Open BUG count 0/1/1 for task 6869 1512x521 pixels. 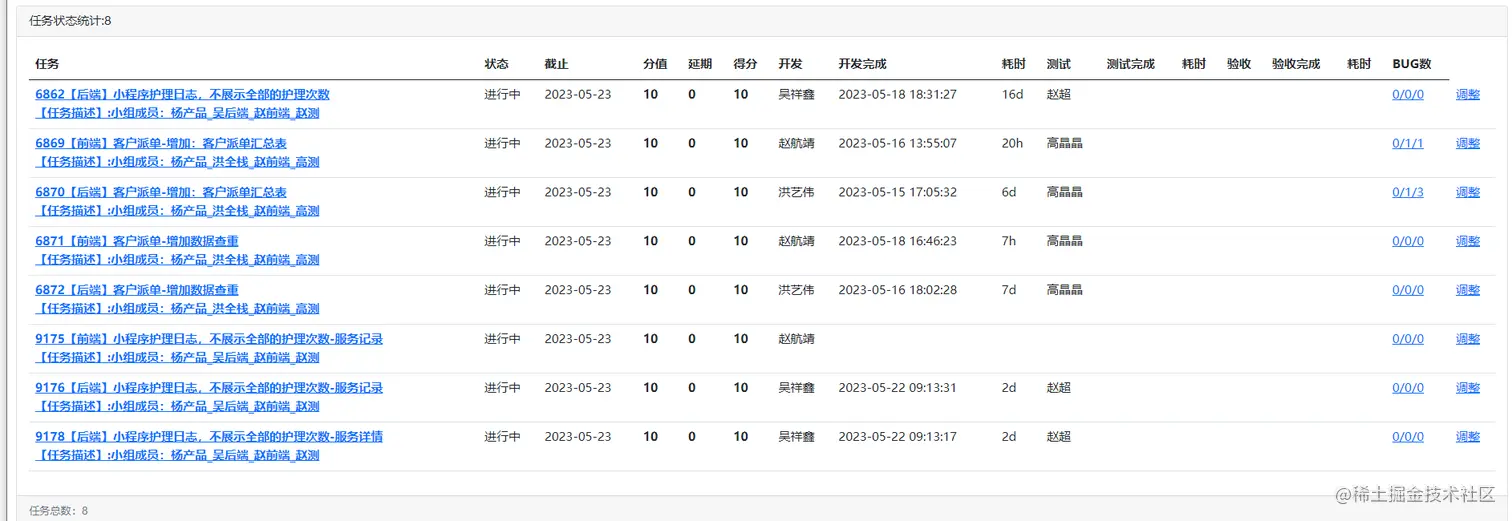(1408, 144)
